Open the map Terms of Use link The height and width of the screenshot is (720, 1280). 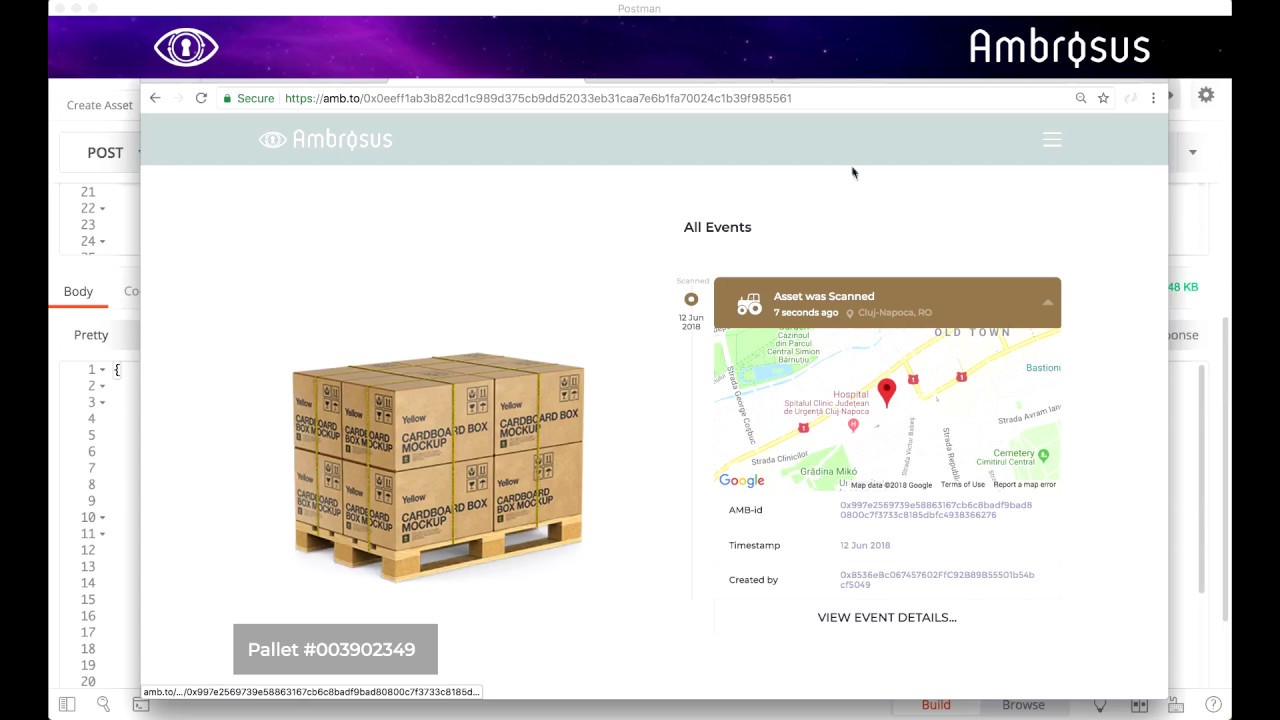coord(962,485)
